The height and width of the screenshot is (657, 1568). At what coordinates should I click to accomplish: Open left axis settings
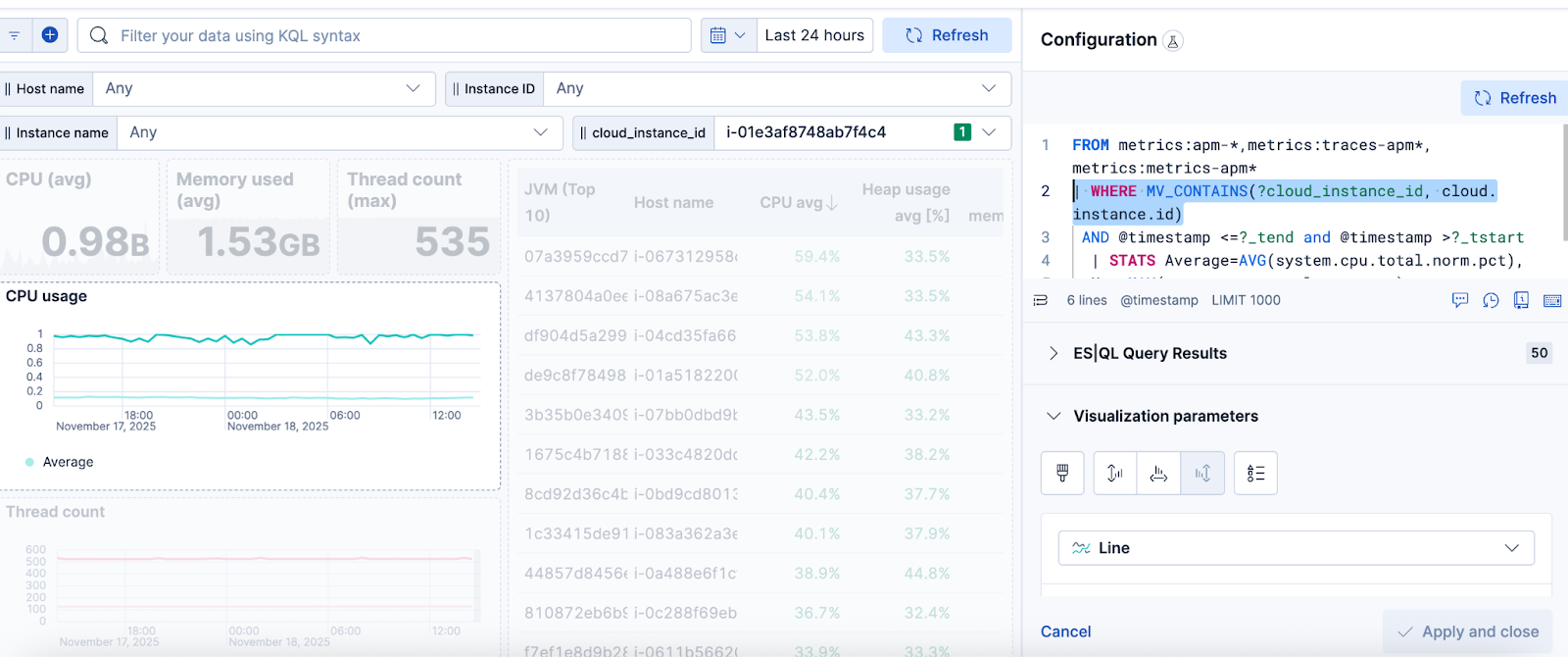pos(1115,474)
